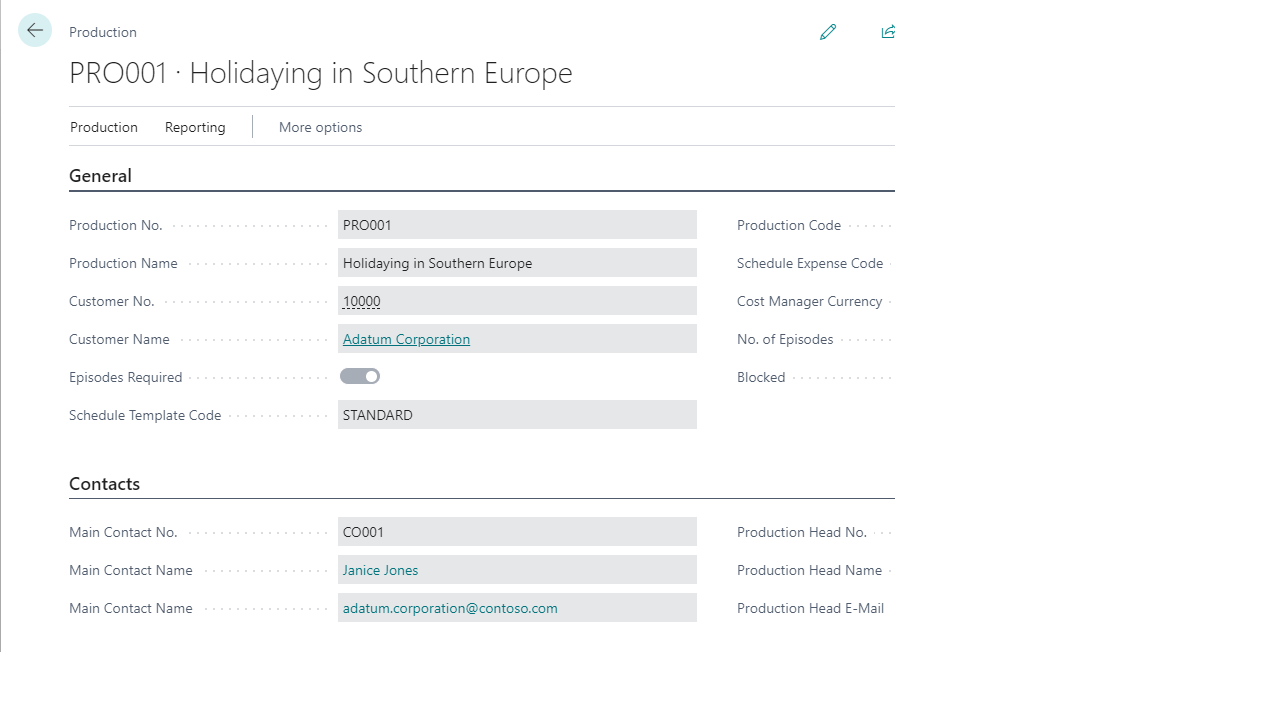
Task: Click the Production breadcrumb caption
Action: (103, 32)
